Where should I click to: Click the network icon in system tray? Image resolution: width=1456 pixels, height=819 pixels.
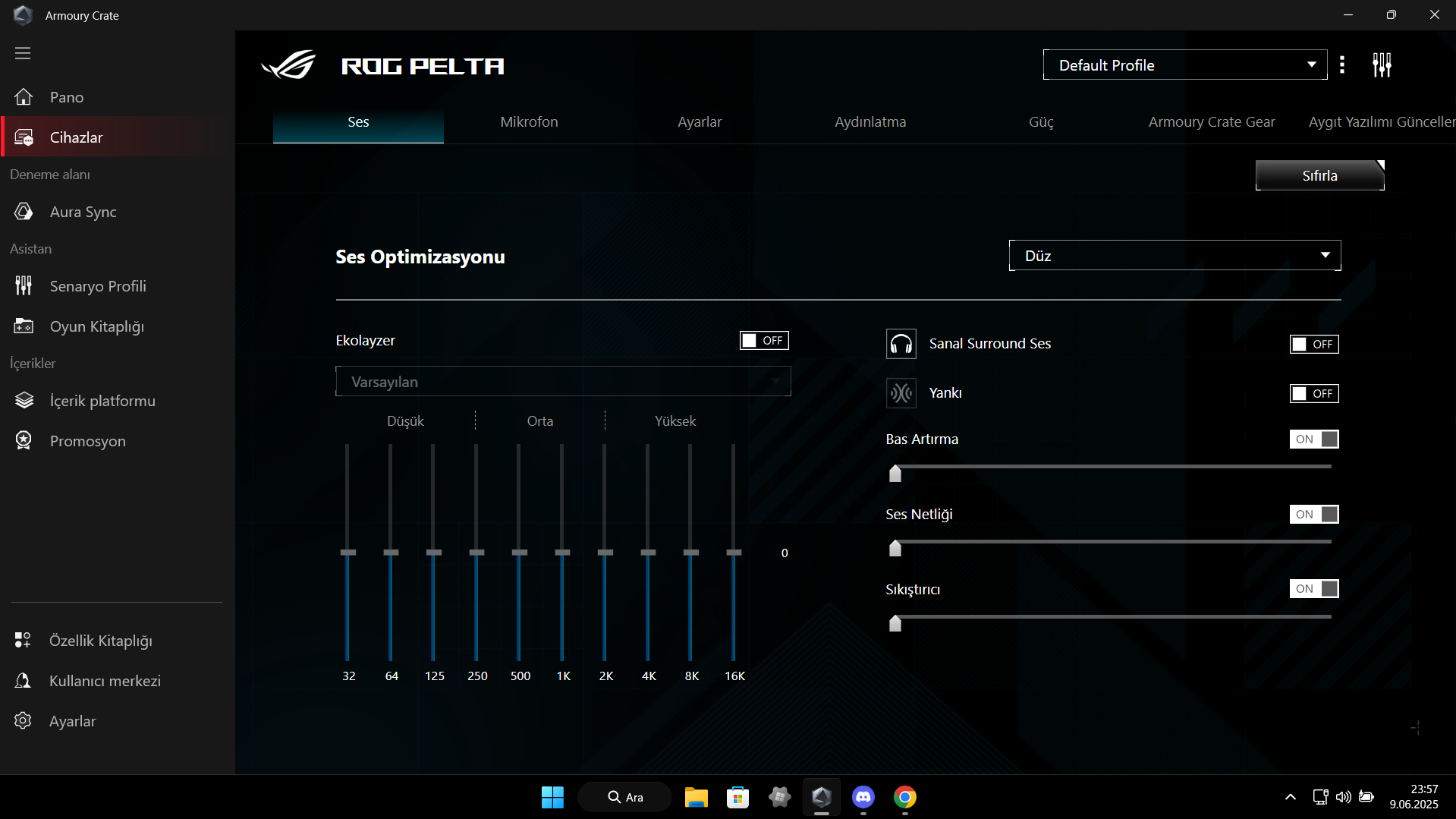[1320, 797]
